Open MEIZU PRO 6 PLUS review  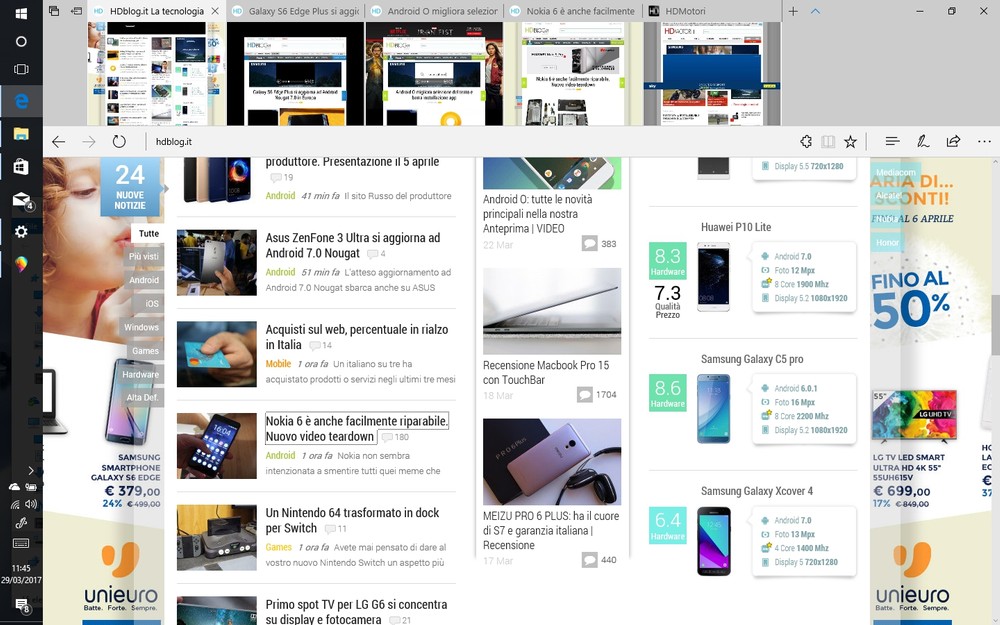[551, 530]
